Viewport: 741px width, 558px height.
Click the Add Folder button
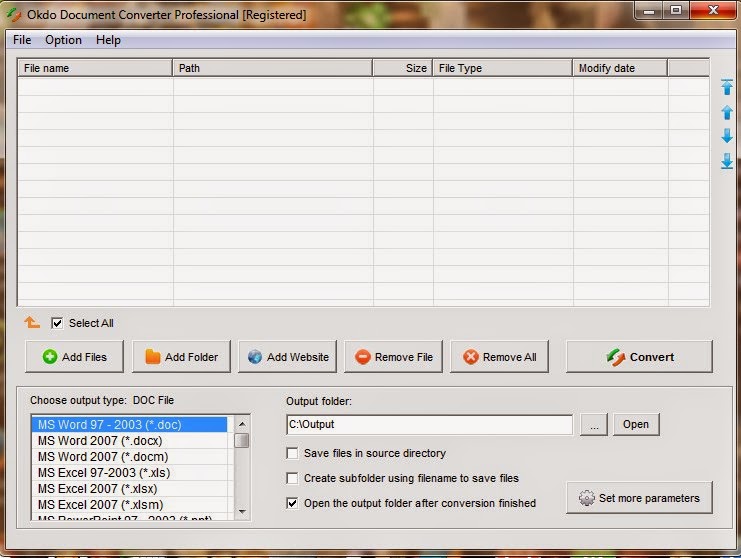click(x=181, y=357)
